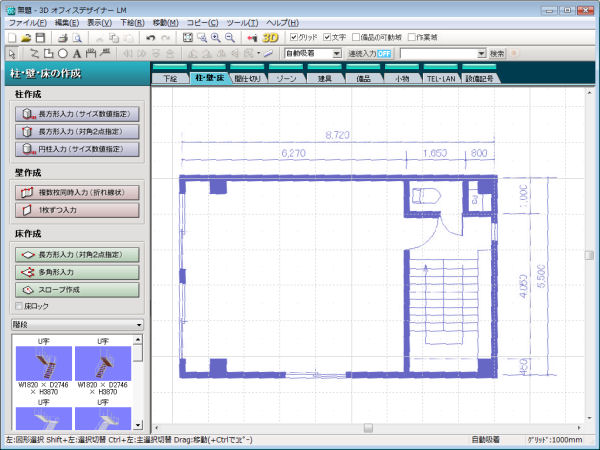Open the search combo box dropdown arrow
The width and height of the screenshot is (600, 450).
pyautogui.click(x=481, y=52)
